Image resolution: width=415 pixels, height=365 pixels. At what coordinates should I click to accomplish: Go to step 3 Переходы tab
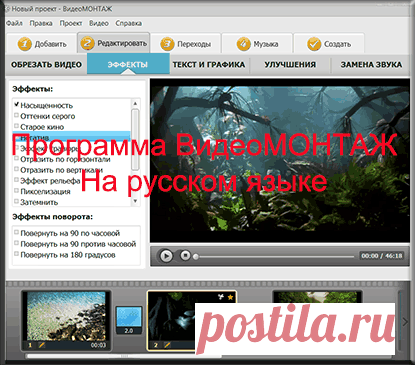click(185, 44)
